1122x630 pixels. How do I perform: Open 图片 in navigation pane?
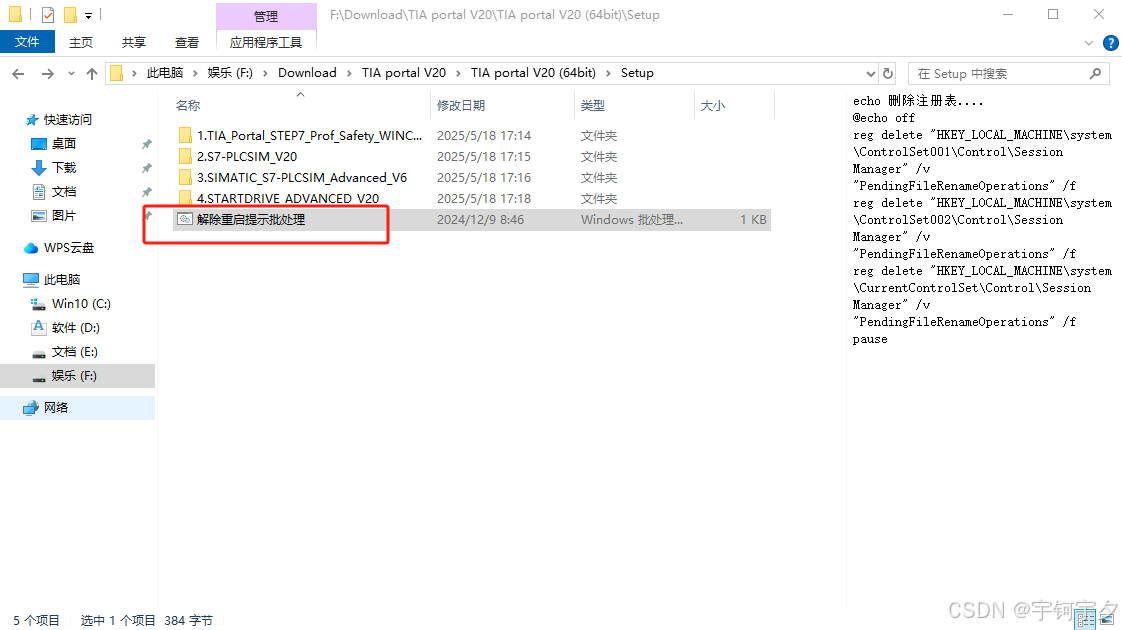coord(64,215)
